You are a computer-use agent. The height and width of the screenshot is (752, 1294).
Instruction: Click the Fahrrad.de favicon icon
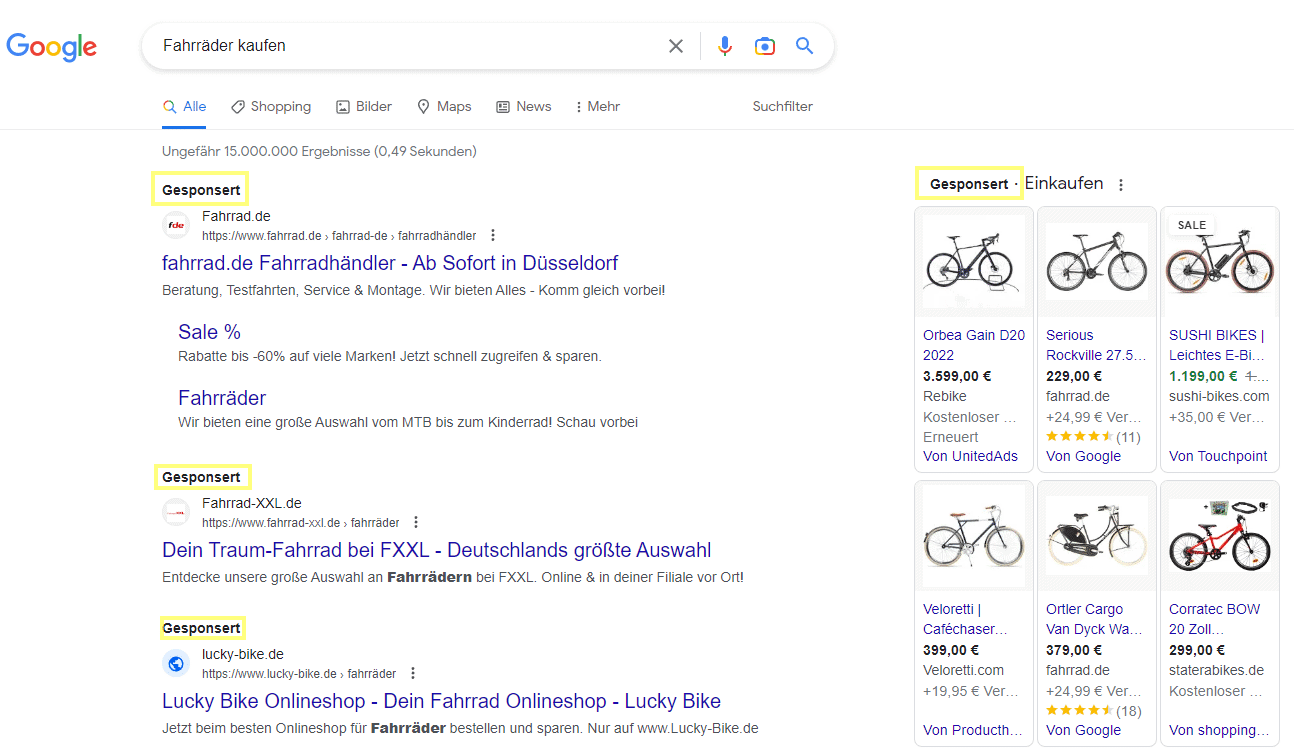pos(176,226)
